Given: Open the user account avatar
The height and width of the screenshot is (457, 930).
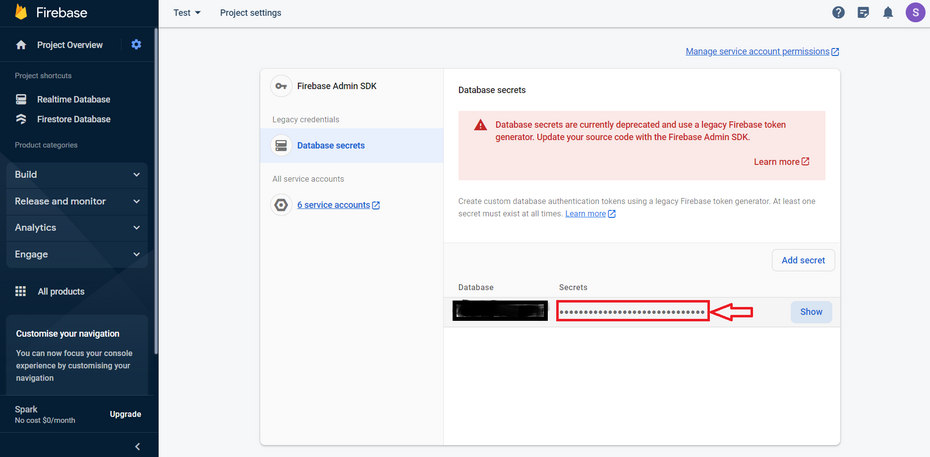Looking at the screenshot, I should (x=914, y=13).
